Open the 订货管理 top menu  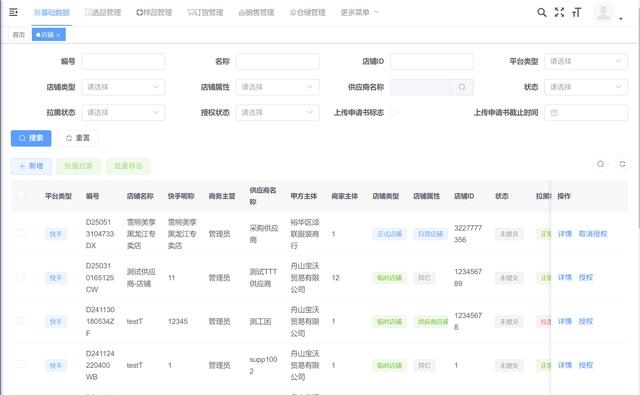point(205,13)
